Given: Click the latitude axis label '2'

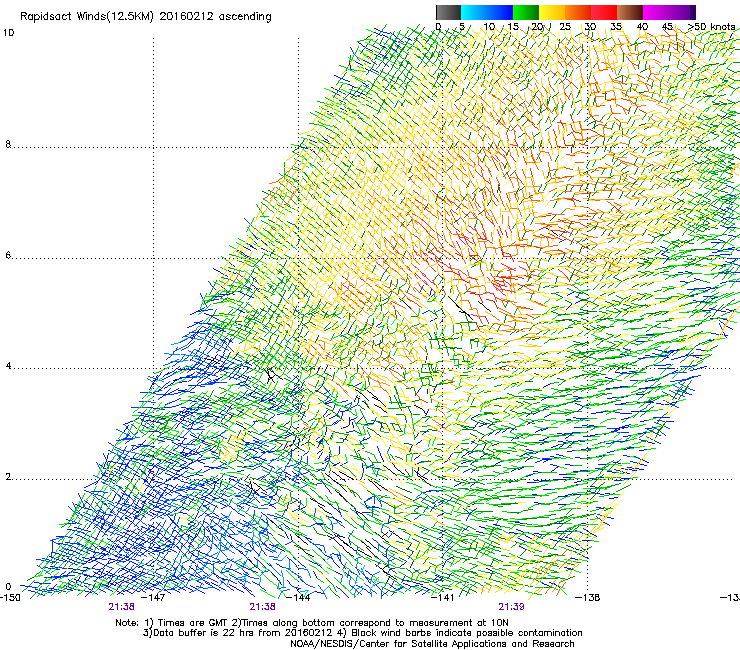Looking at the screenshot, I should [x=8, y=477].
